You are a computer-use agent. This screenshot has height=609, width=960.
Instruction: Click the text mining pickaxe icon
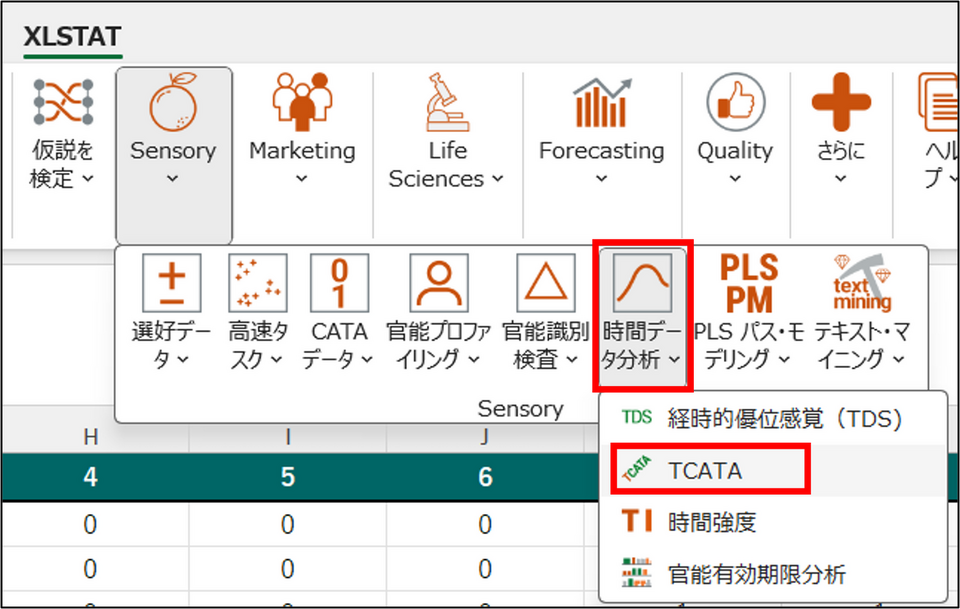coord(862,283)
